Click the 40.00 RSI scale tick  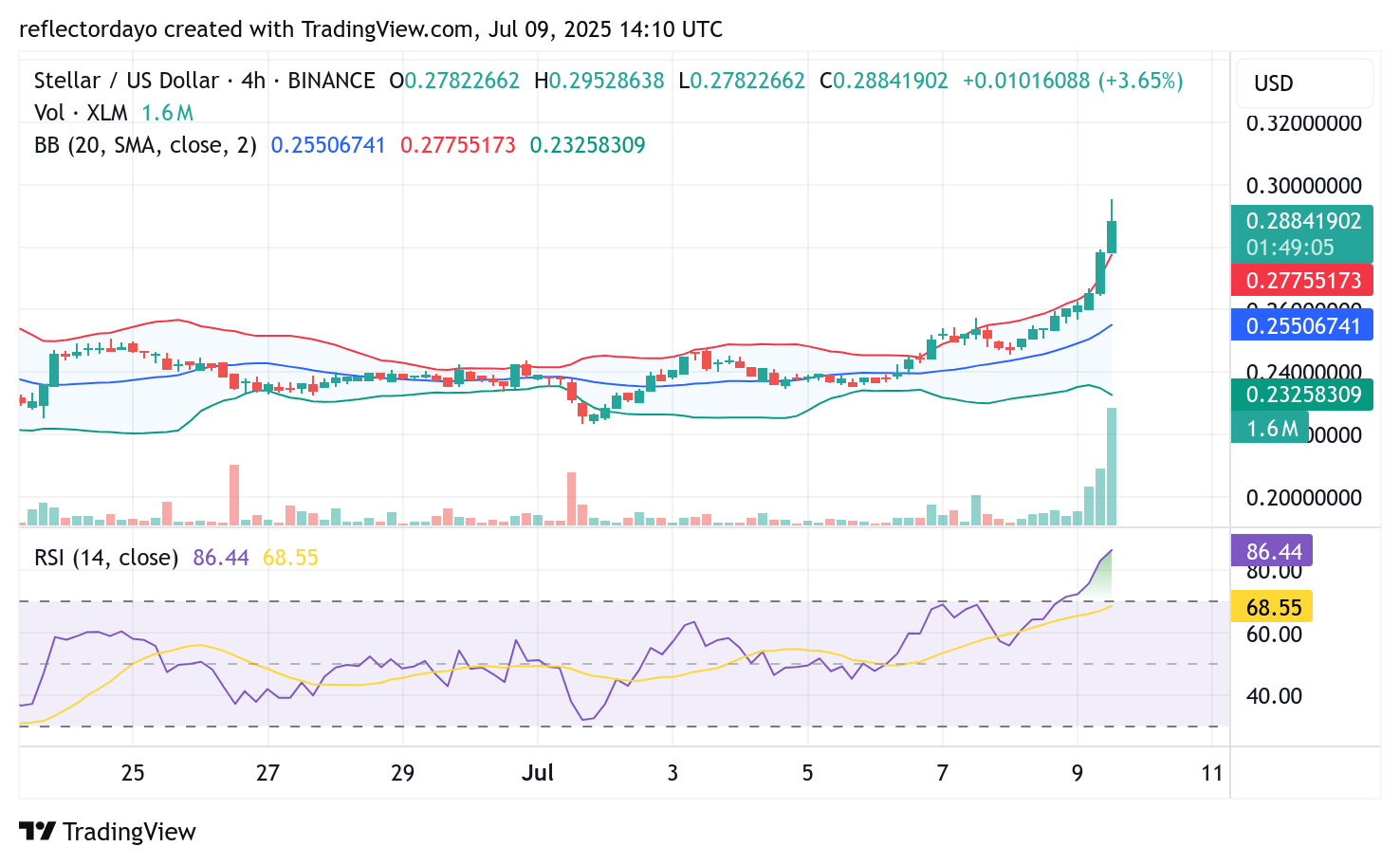(1274, 696)
